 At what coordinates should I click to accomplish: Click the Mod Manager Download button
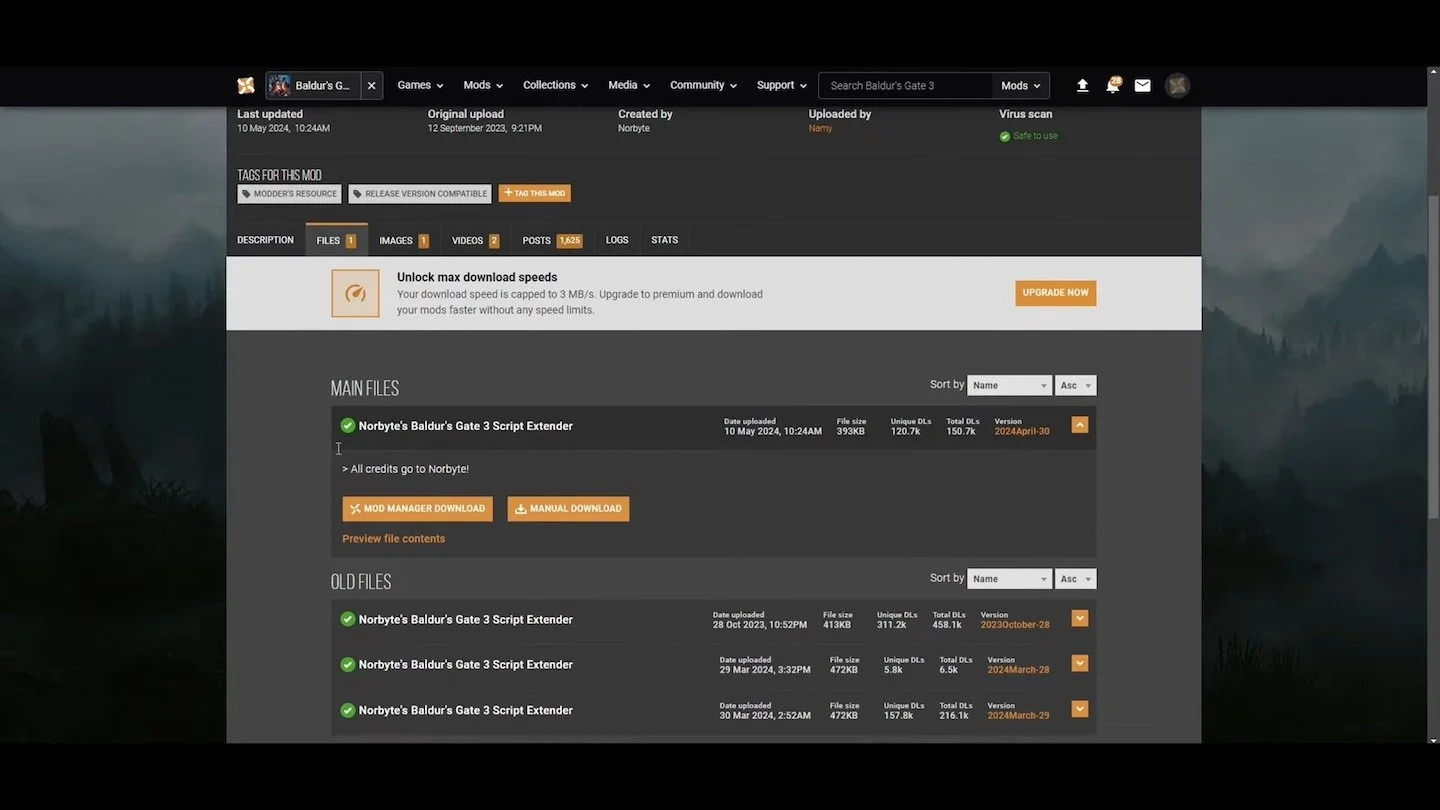418,509
